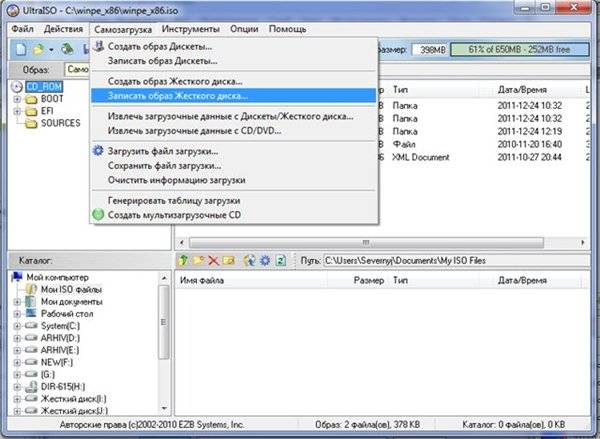Screen dimensions: 600x439
Task: Open the Файл menu
Action: tap(22, 29)
